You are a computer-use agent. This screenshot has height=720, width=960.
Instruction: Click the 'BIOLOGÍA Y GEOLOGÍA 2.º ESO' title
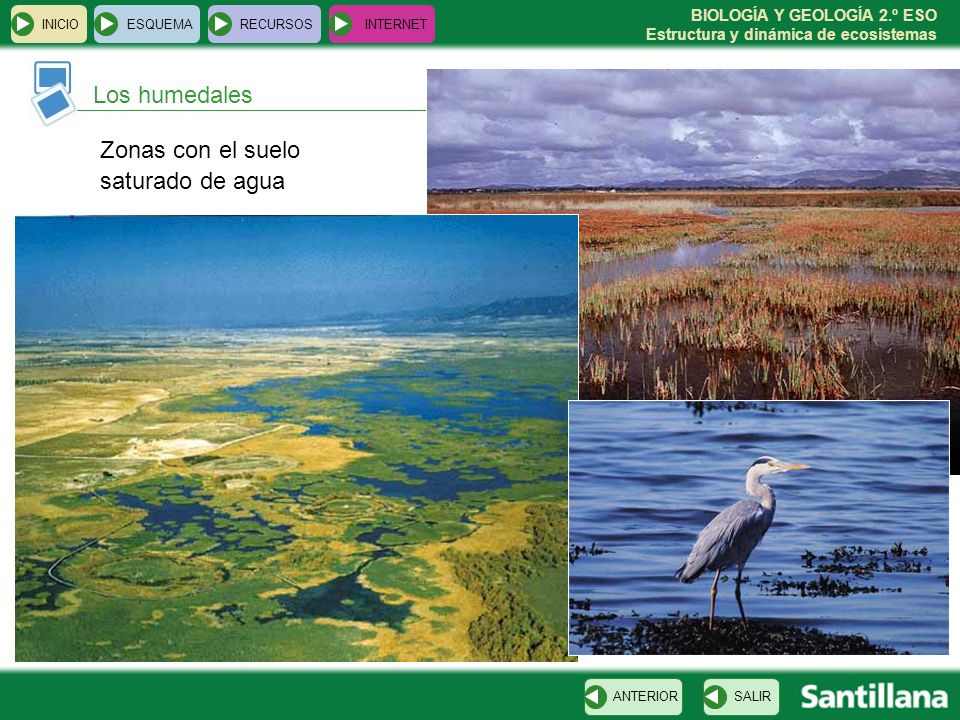pyautogui.click(x=814, y=15)
